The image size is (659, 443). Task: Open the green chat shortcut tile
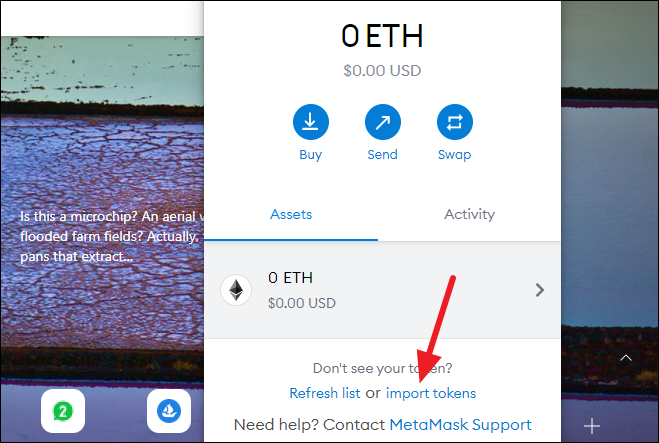63,411
